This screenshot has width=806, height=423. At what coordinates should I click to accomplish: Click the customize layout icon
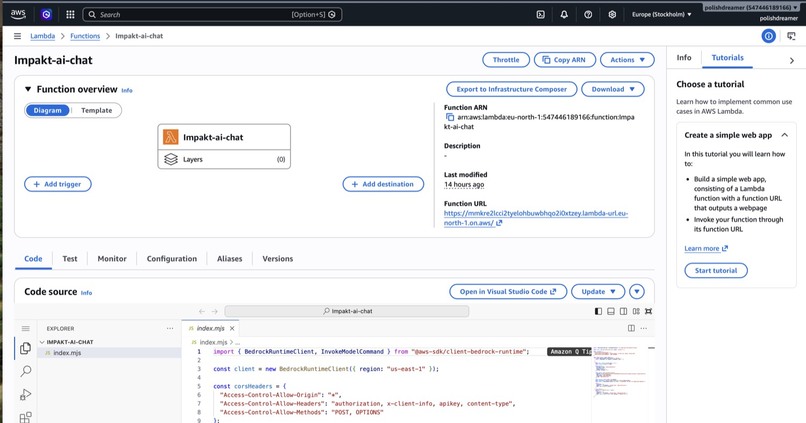point(636,311)
